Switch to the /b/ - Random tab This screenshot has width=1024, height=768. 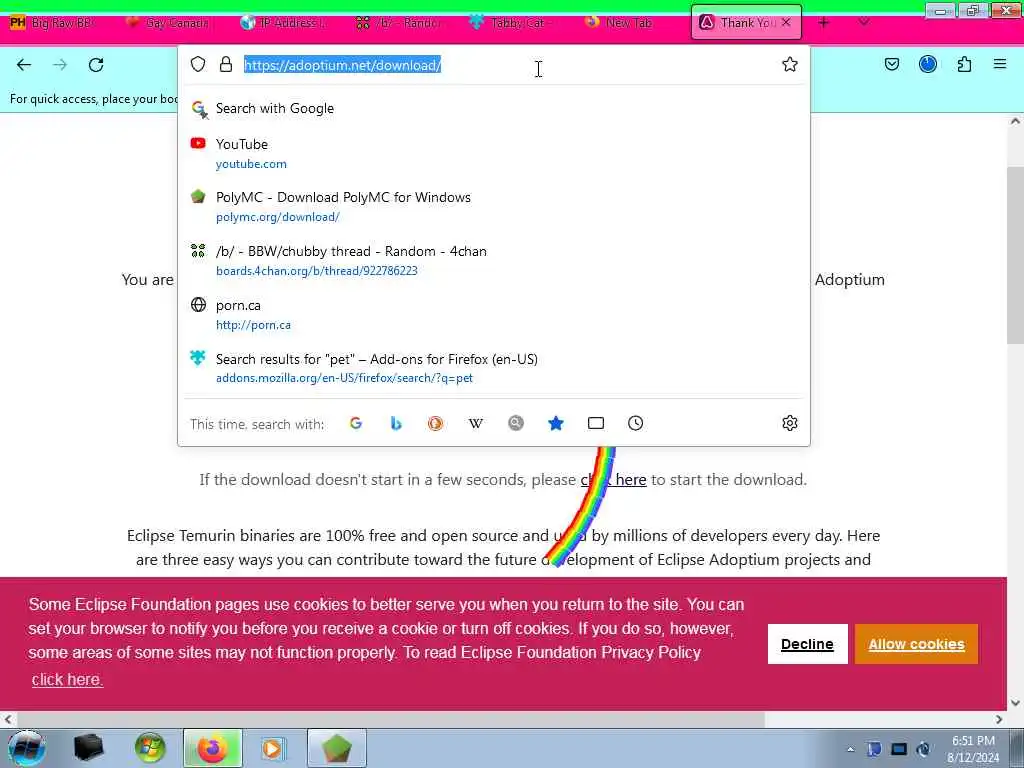[398, 23]
